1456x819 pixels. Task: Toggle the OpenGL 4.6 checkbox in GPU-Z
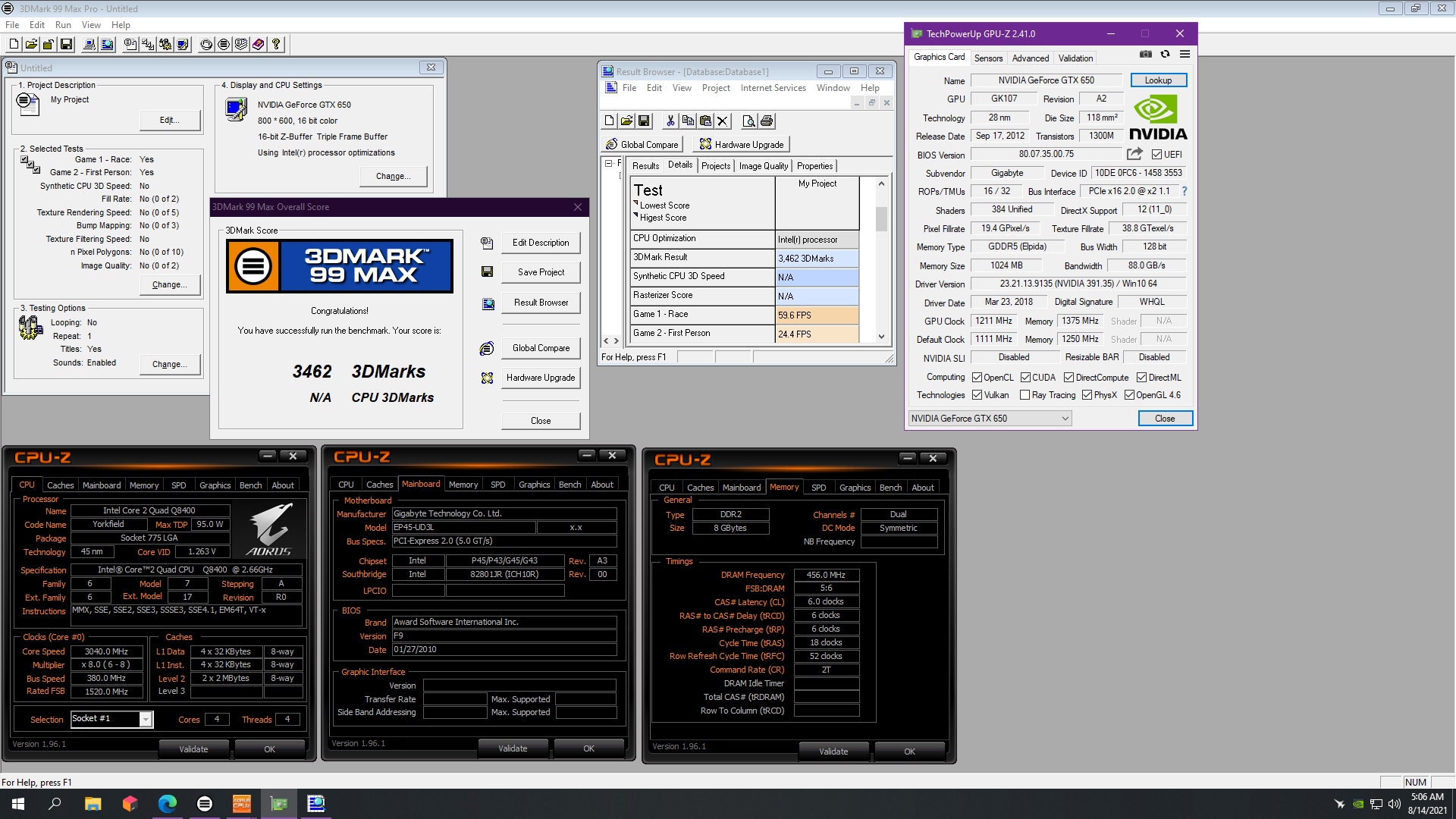point(1129,395)
